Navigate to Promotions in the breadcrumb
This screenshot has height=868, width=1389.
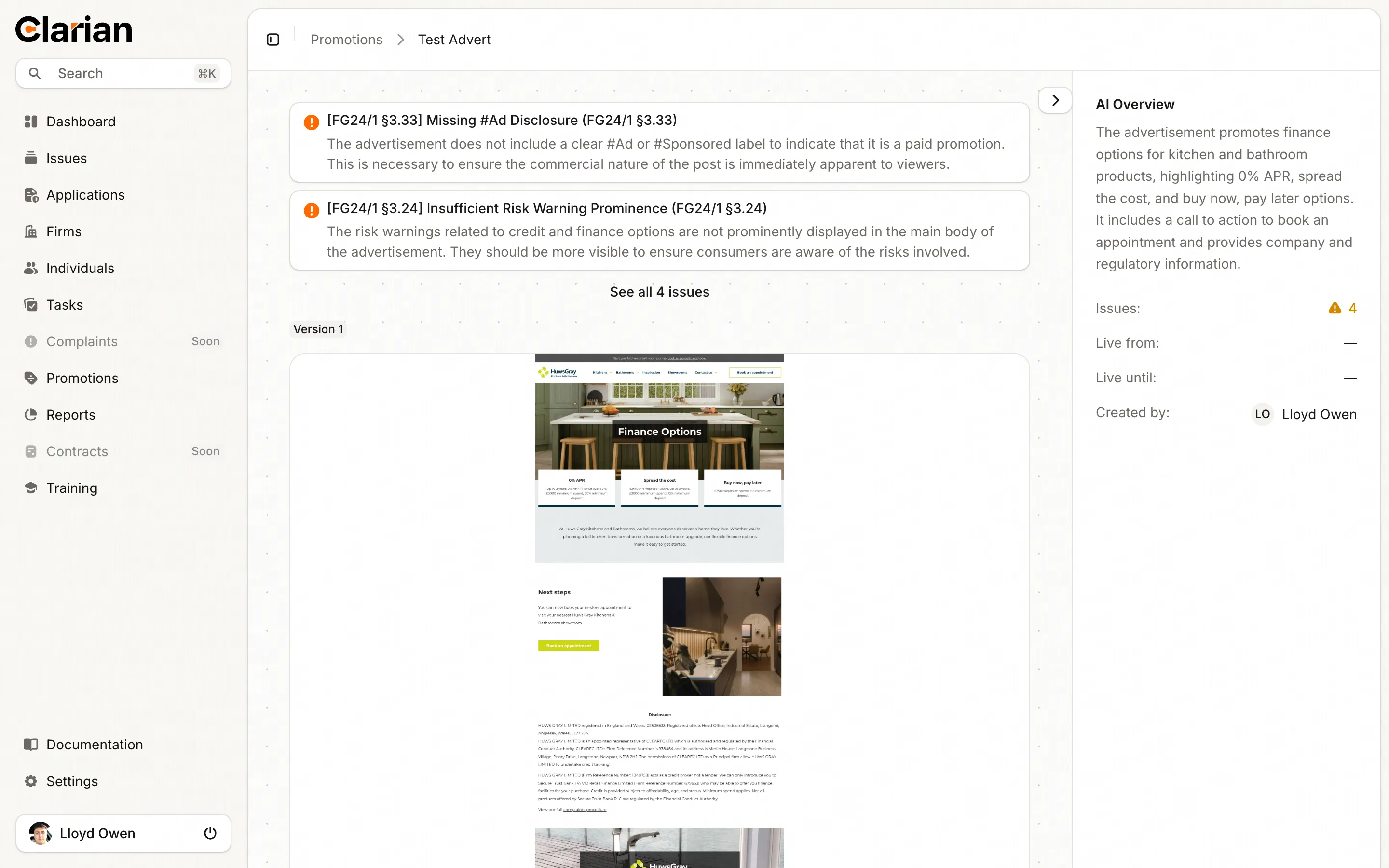[346, 39]
